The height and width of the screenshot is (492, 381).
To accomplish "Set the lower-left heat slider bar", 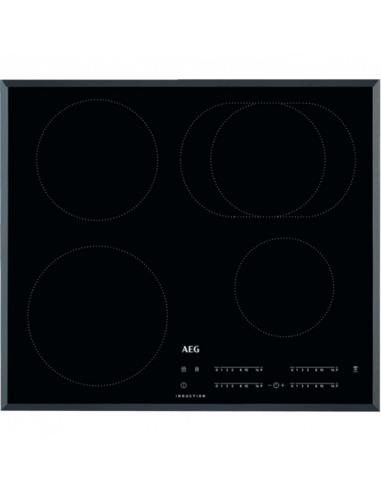I will click(x=239, y=385).
